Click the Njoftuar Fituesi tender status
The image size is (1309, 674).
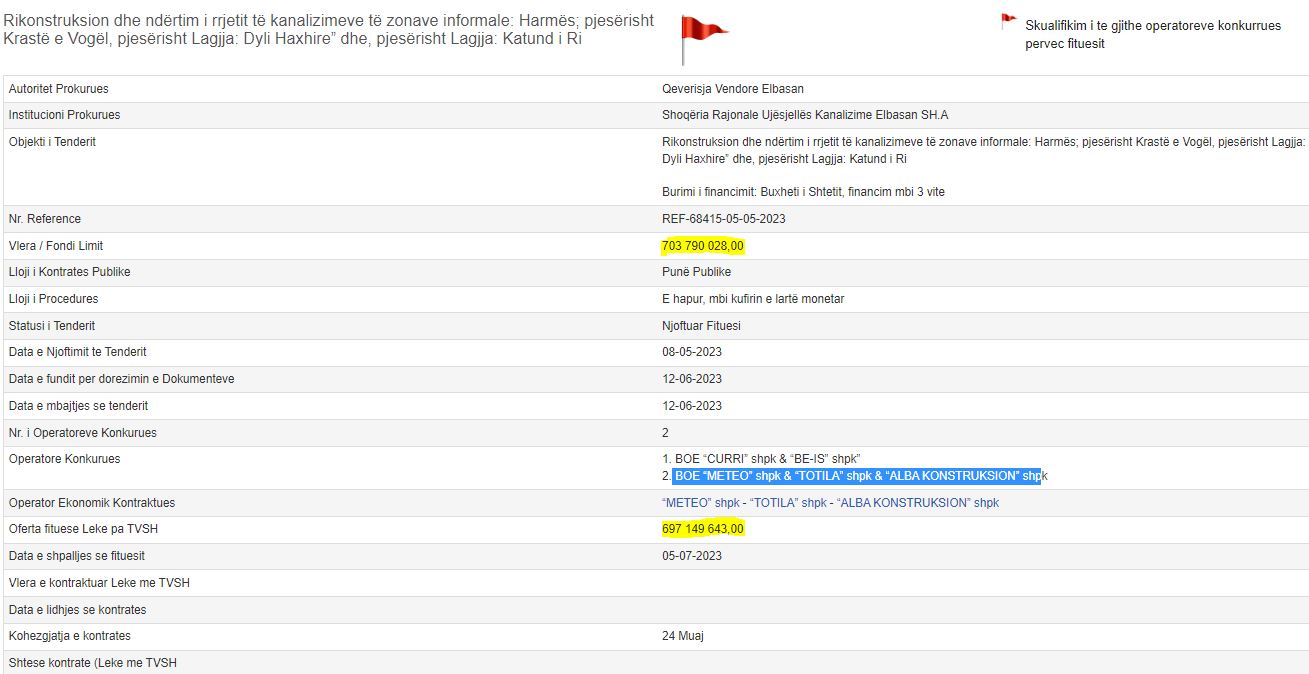(701, 326)
